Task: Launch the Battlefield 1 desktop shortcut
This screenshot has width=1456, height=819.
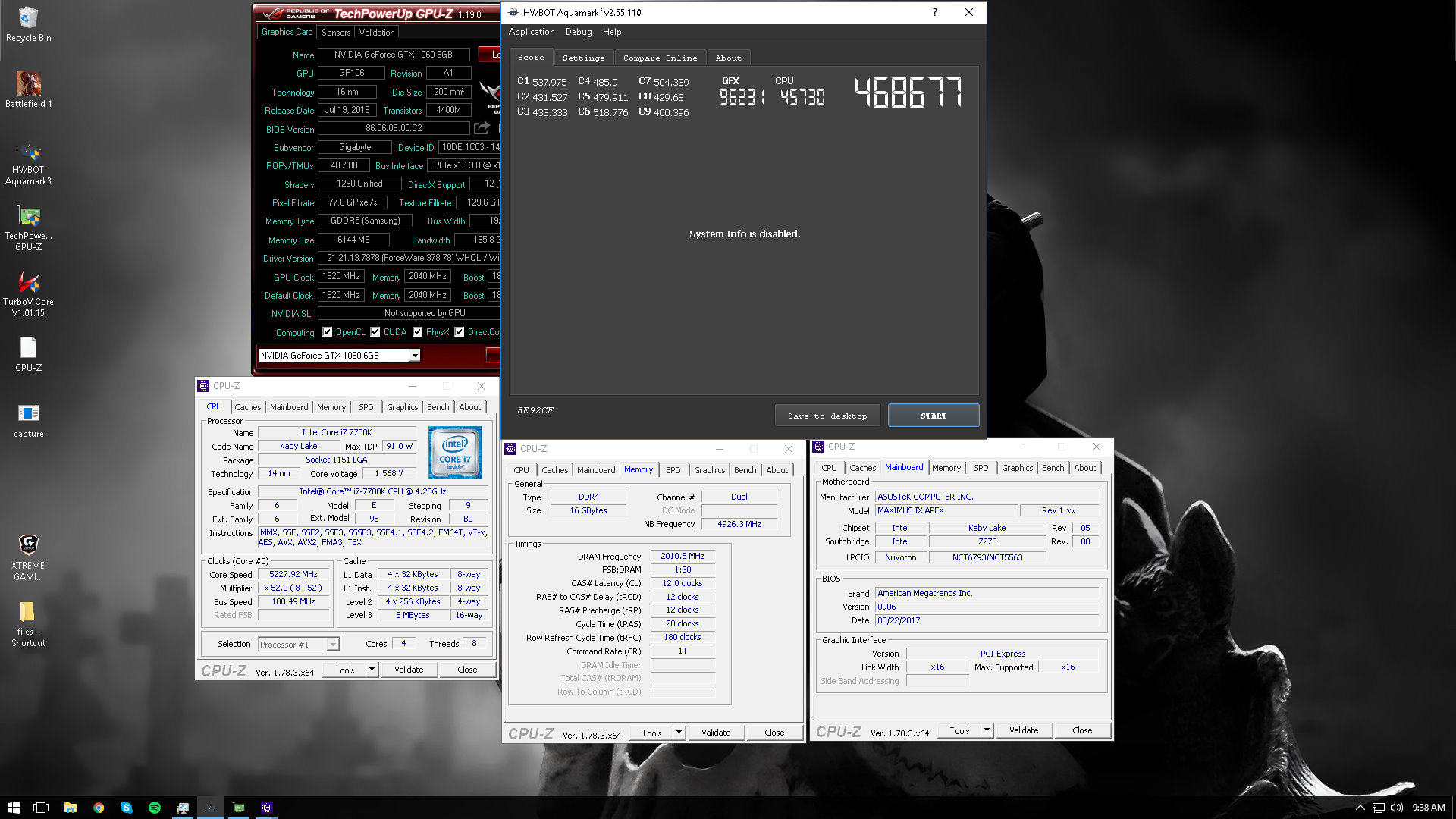Action: click(x=28, y=89)
